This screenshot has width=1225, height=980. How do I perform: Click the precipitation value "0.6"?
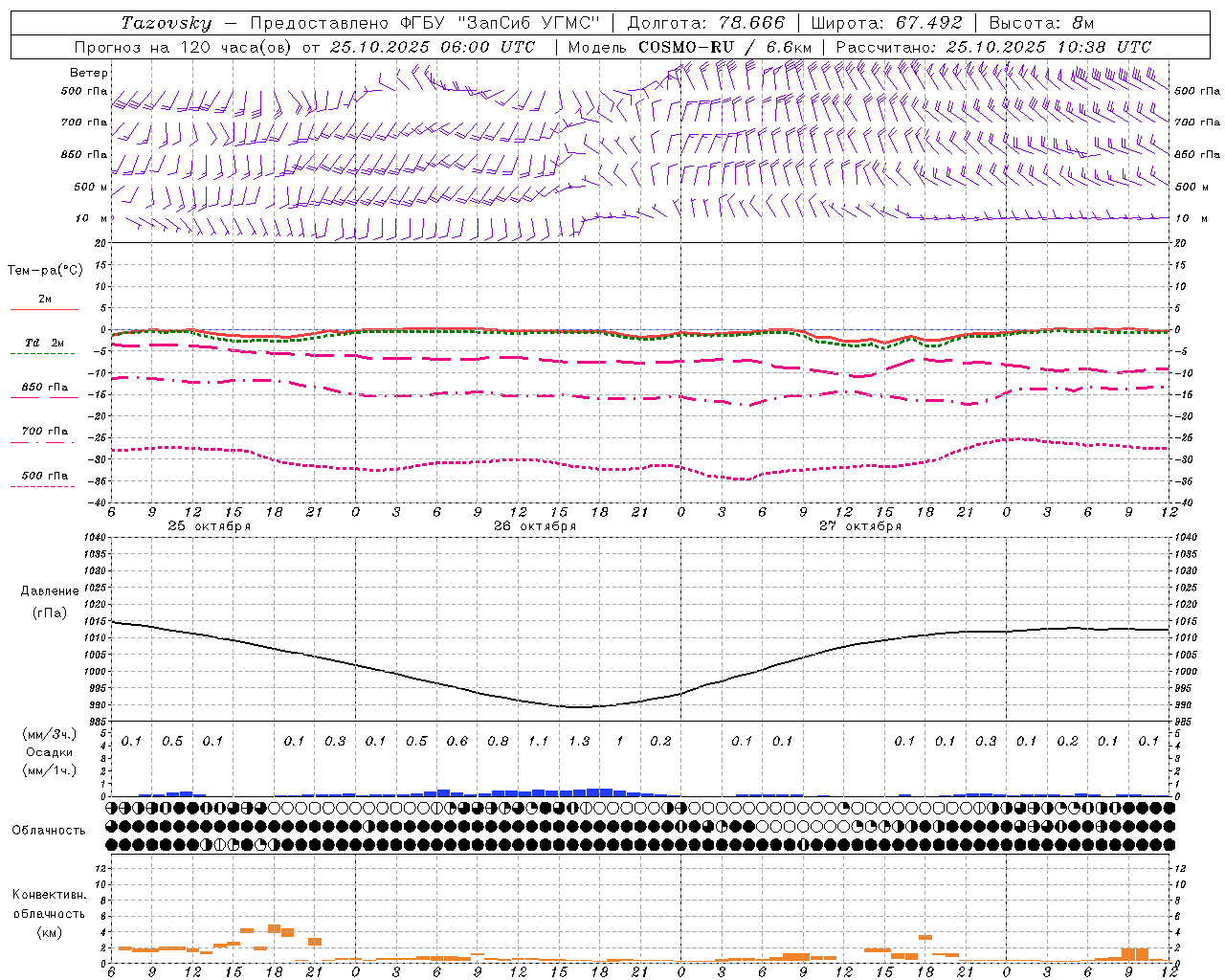click(x=457, y=742)
